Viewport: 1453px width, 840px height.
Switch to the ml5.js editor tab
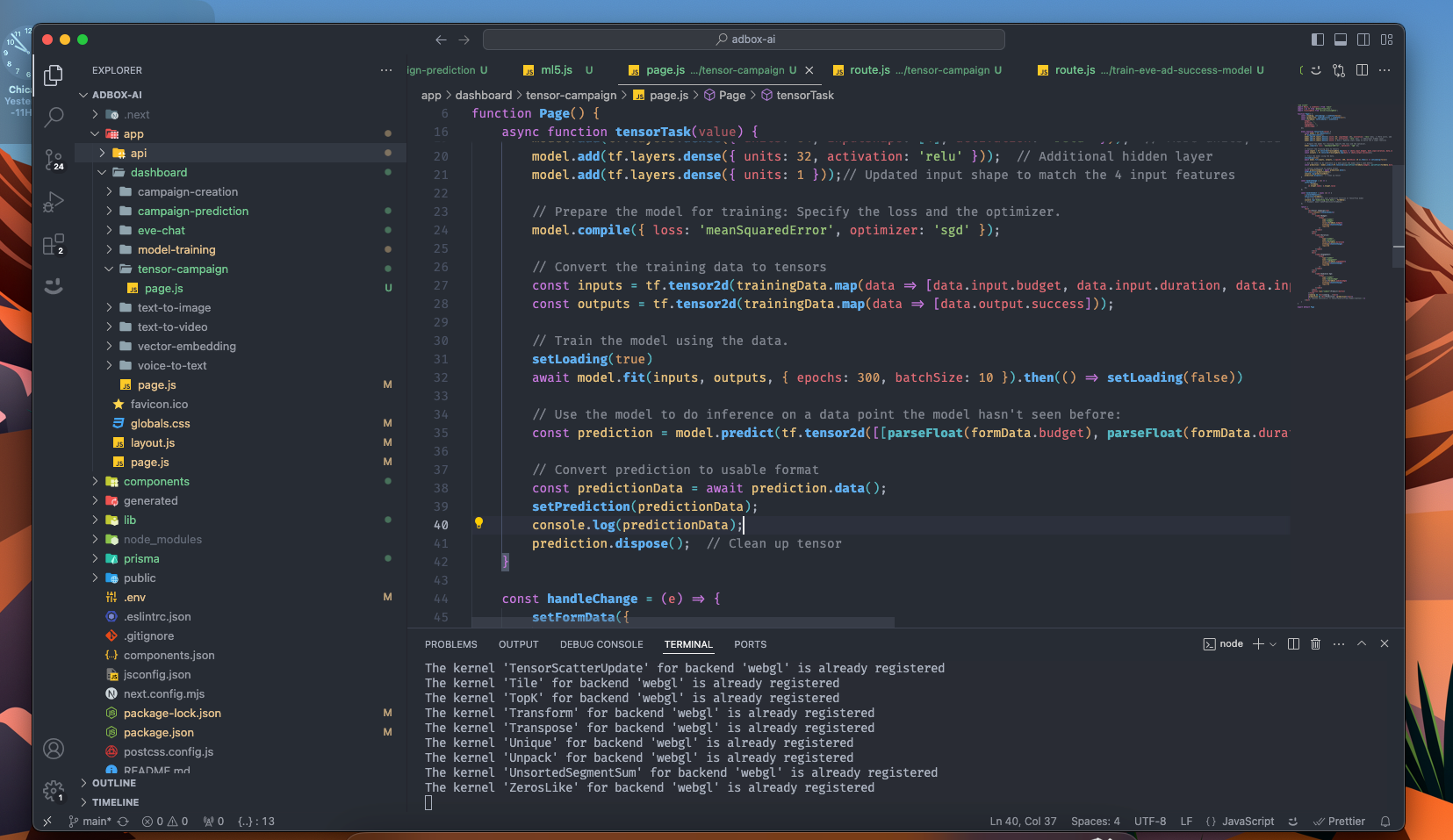click(x=557, y=70)
